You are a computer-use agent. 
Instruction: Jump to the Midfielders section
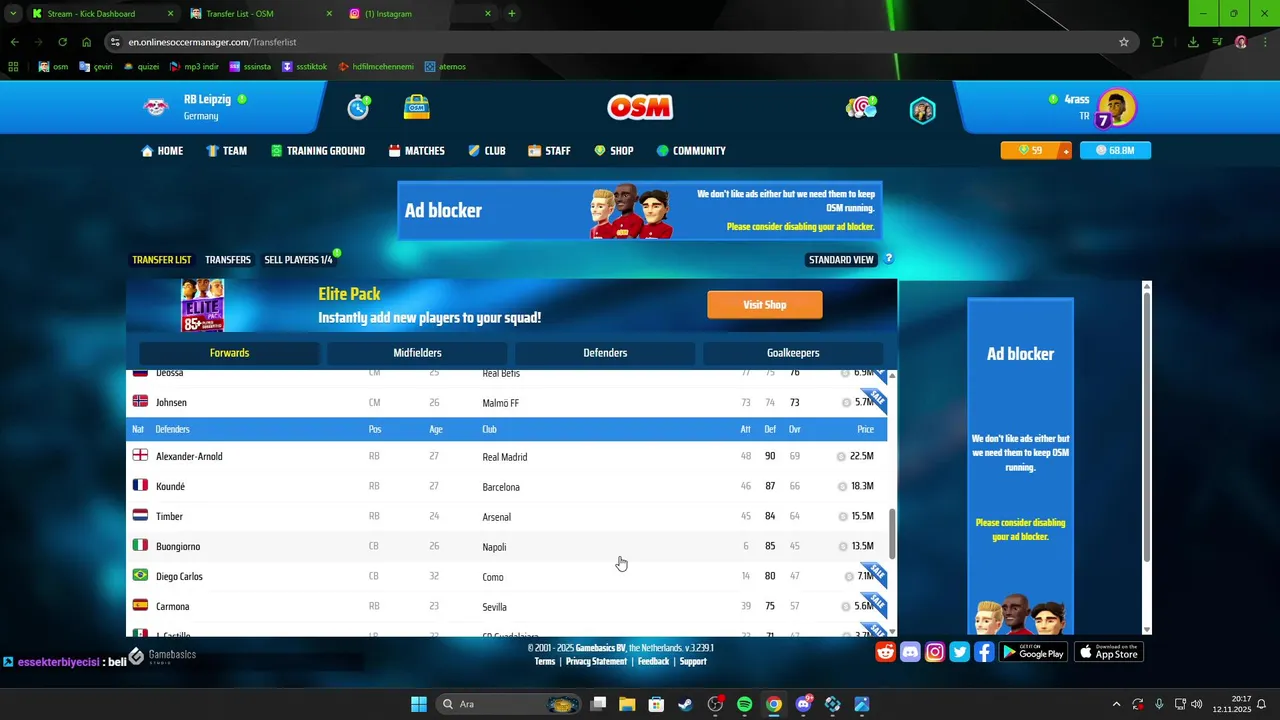tap(417, 353)
